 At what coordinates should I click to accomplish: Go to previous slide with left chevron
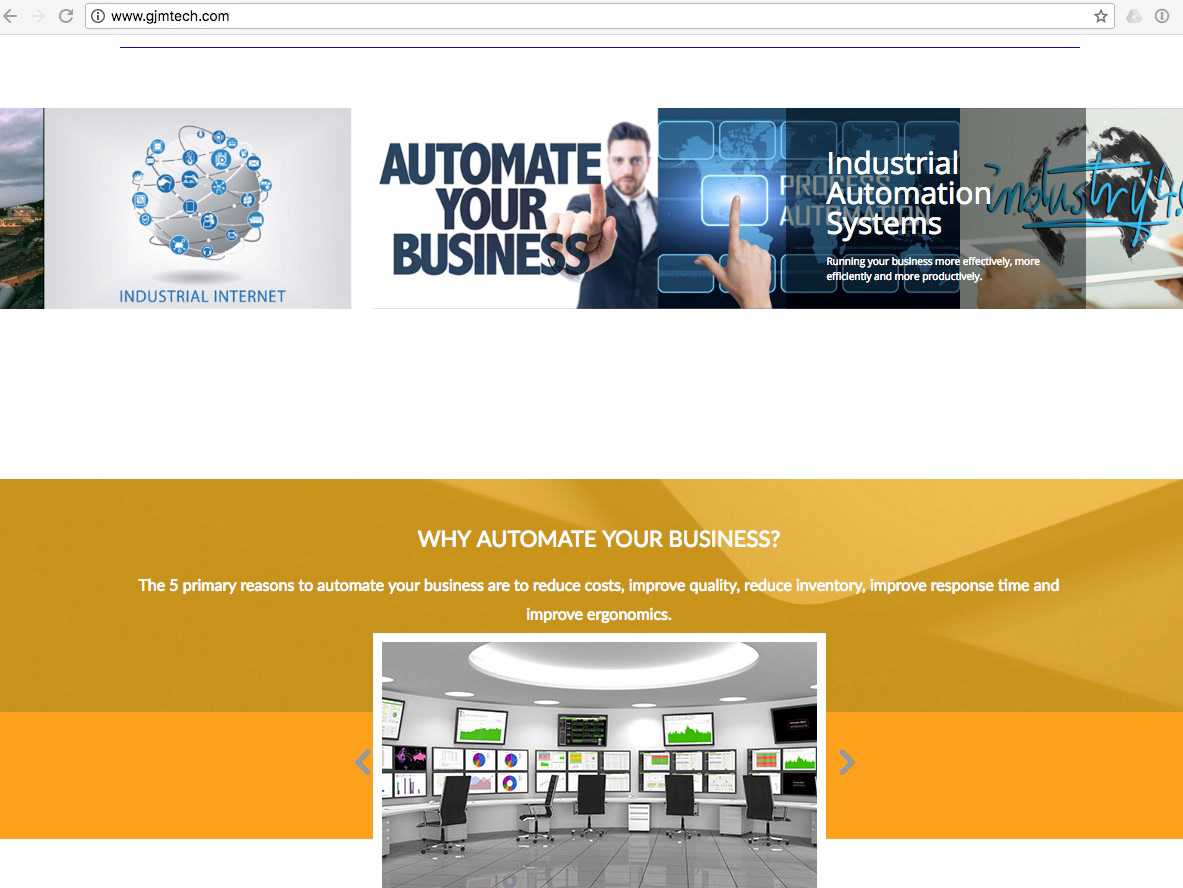[x=363, y=762]
